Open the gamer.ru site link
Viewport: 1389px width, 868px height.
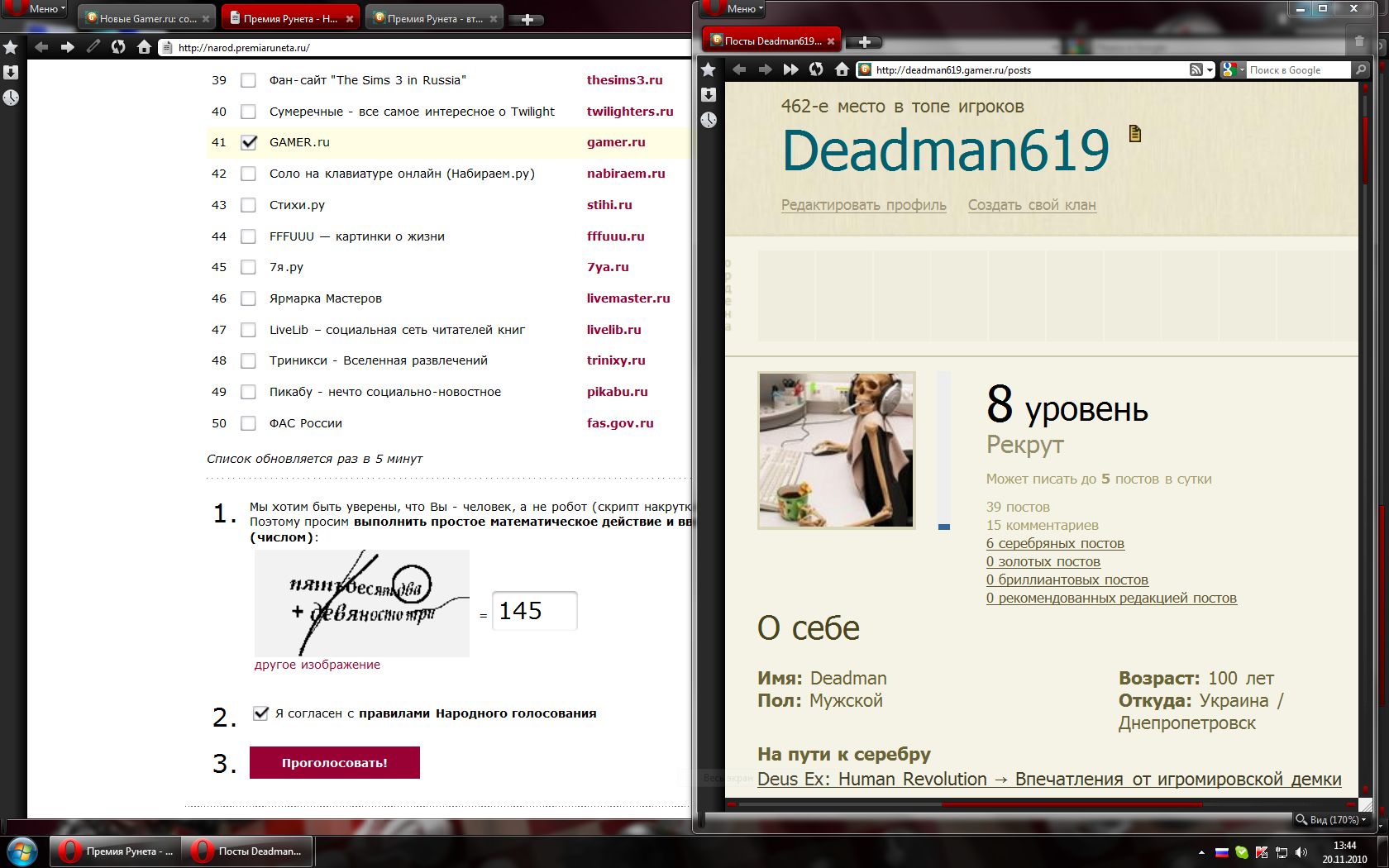pos(616,142)
